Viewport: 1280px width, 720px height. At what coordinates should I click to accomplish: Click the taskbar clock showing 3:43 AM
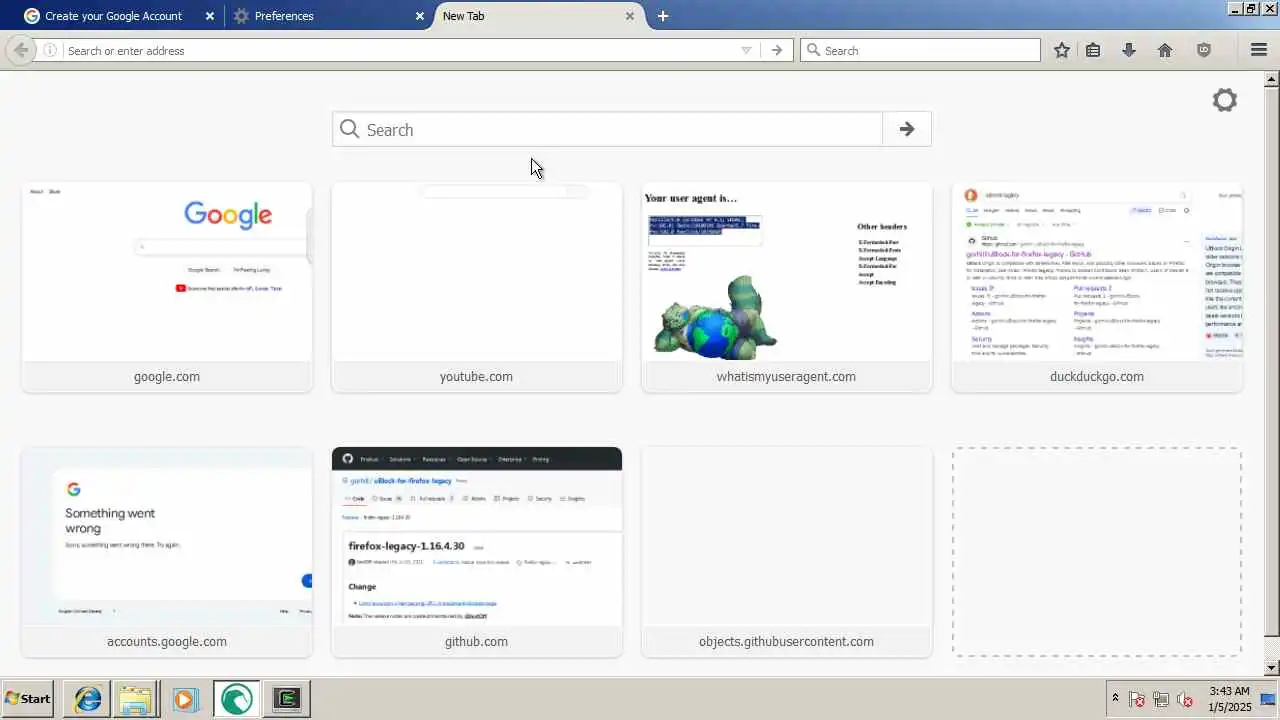[1229, 699]
